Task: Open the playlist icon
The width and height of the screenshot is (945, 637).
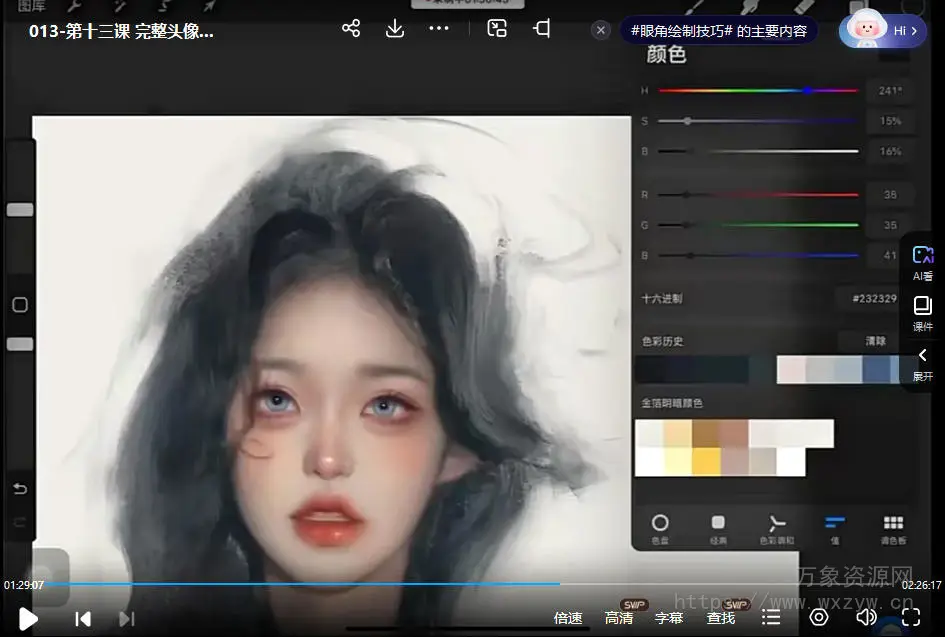Action: [771, 618]
